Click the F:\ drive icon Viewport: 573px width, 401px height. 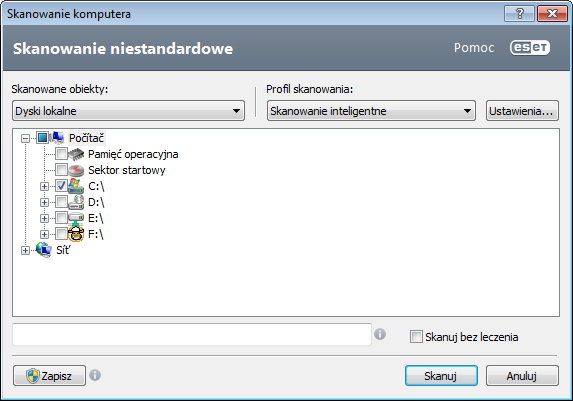(x=76, y=234)
